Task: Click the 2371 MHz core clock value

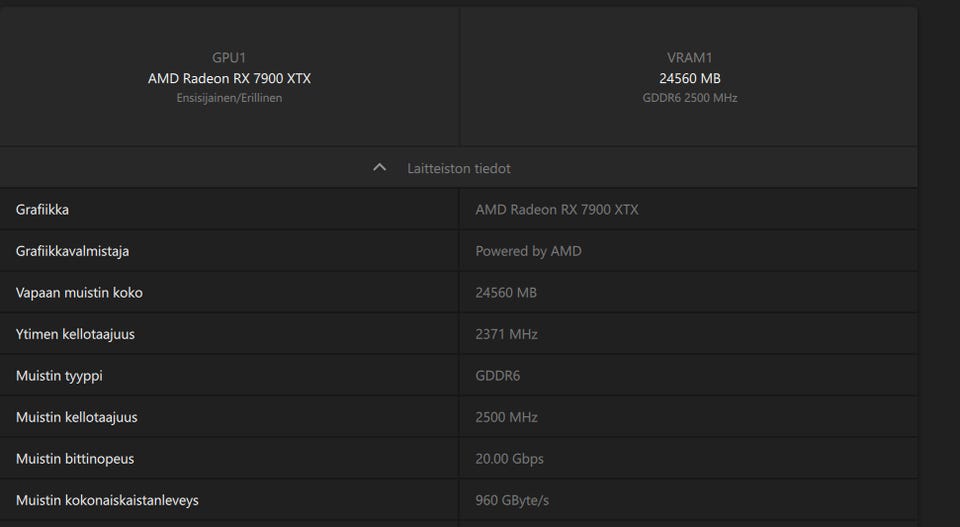Action: 506,334
